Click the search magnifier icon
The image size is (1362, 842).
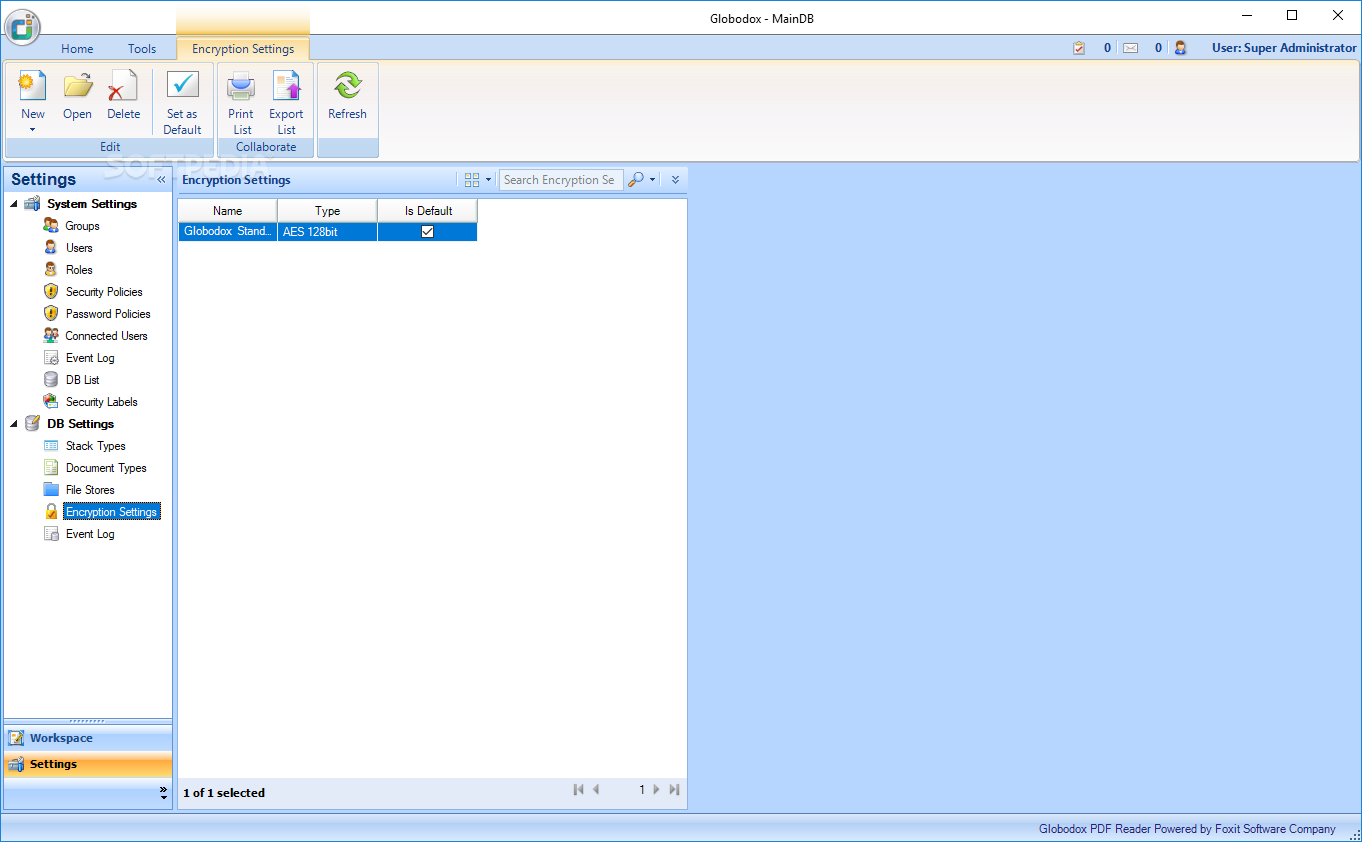pos(636,180)
